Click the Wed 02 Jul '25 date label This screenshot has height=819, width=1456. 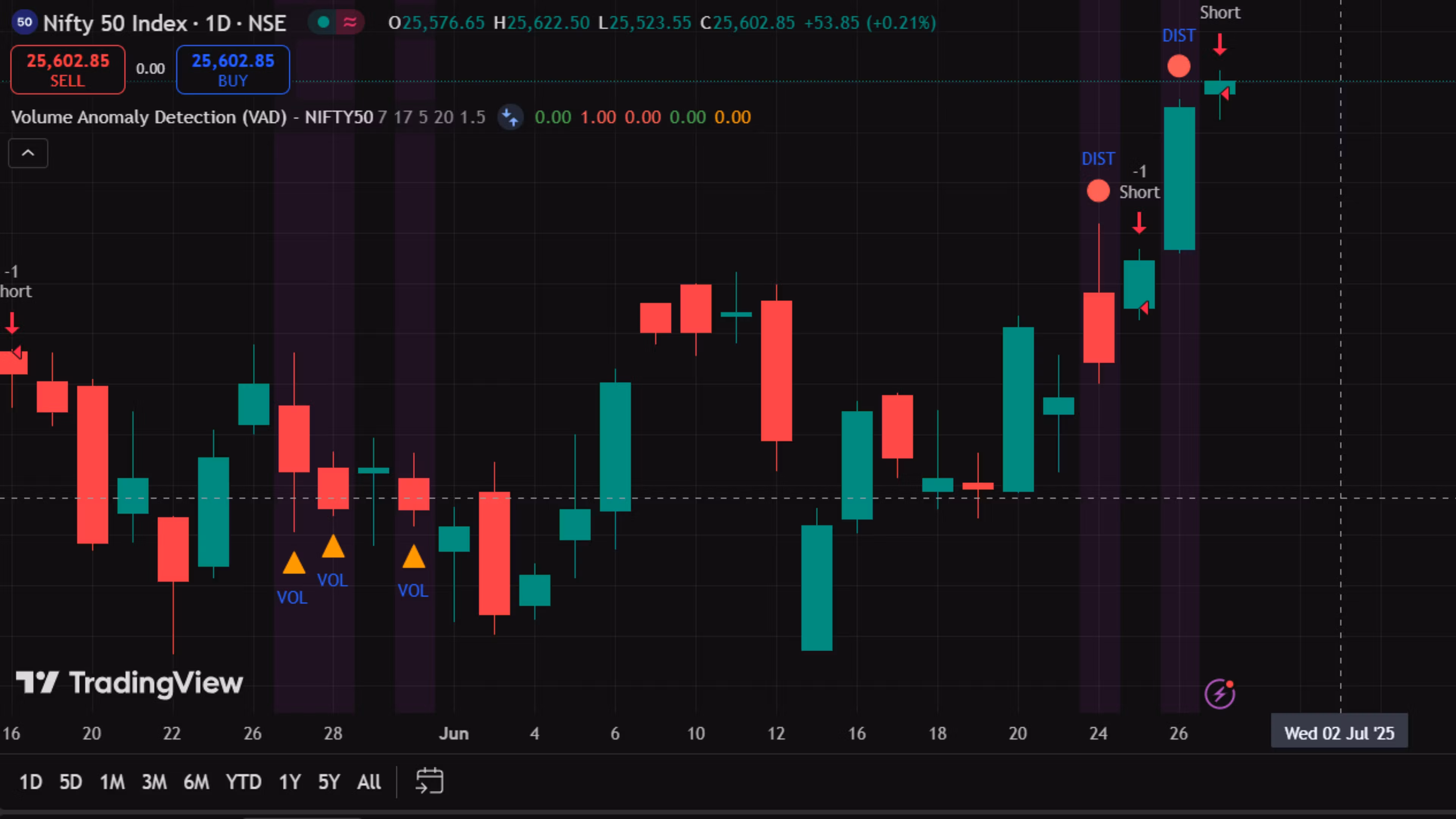point(1339,733)
